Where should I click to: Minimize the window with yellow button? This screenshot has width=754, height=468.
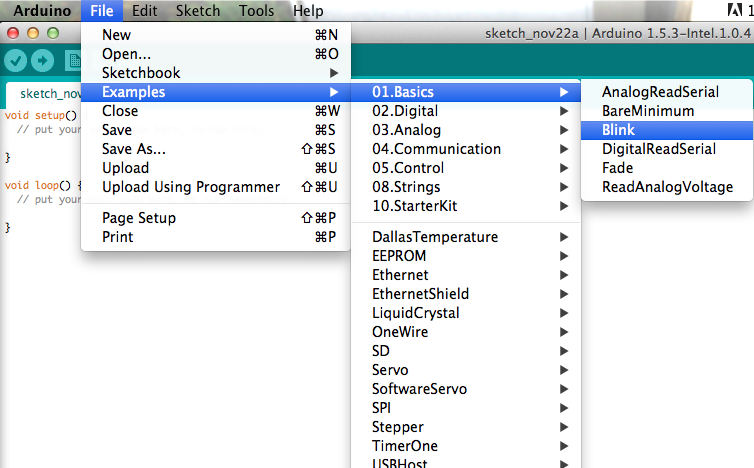(x=33, y=33)
